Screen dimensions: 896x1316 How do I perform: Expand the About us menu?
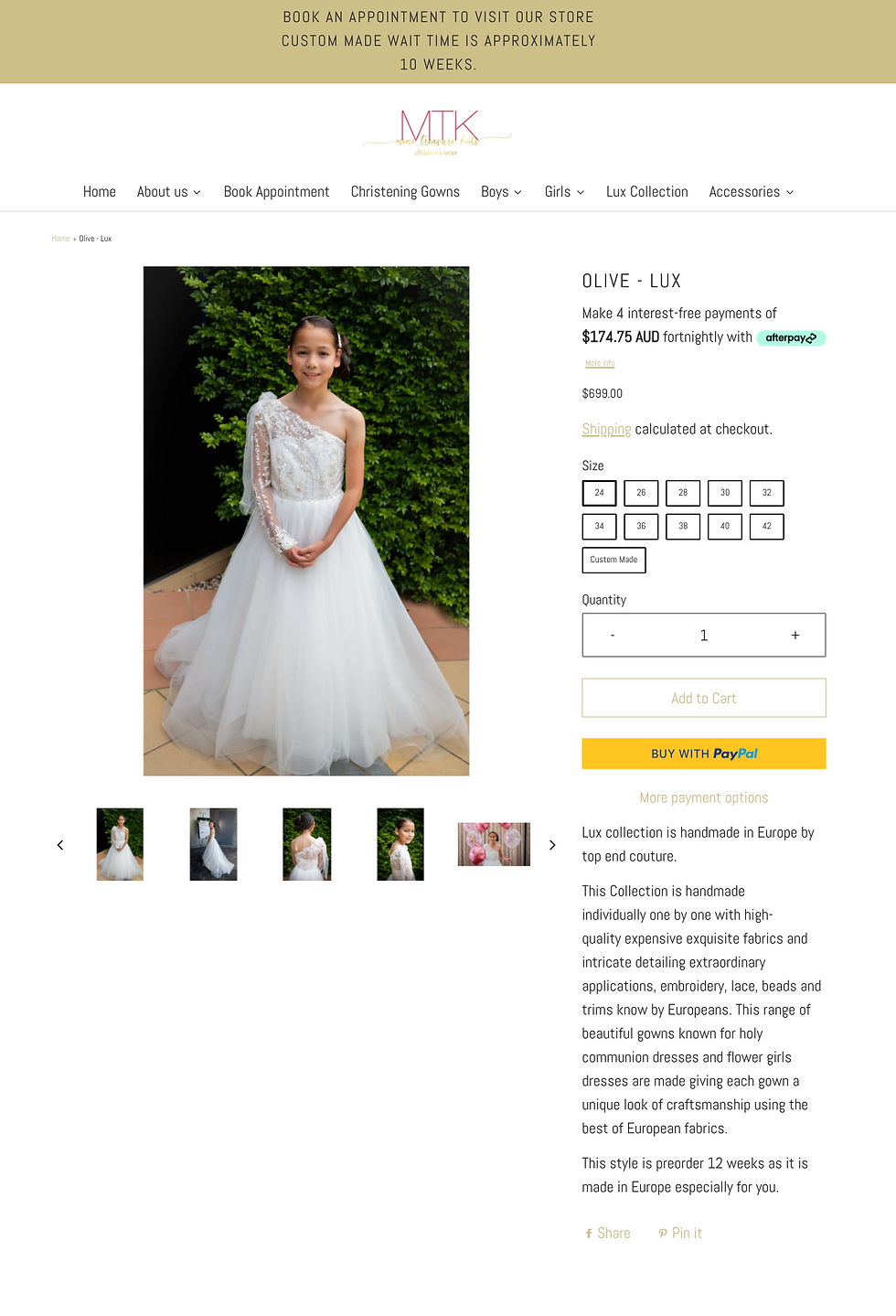169,191
